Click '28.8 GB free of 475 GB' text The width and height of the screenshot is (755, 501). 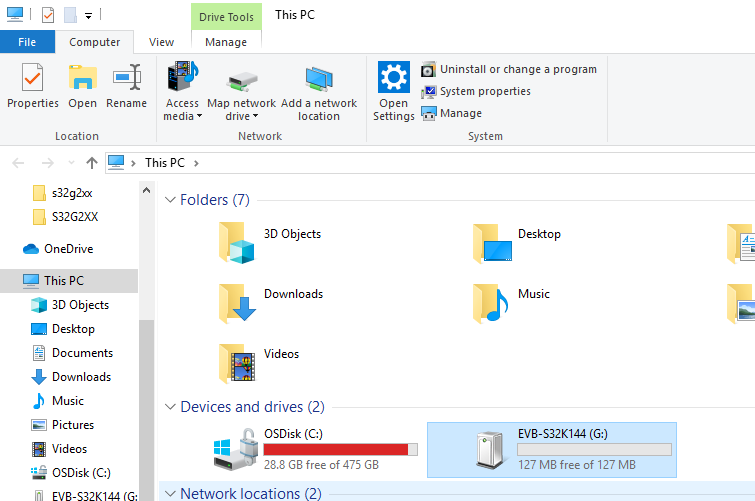click(321, 465)
